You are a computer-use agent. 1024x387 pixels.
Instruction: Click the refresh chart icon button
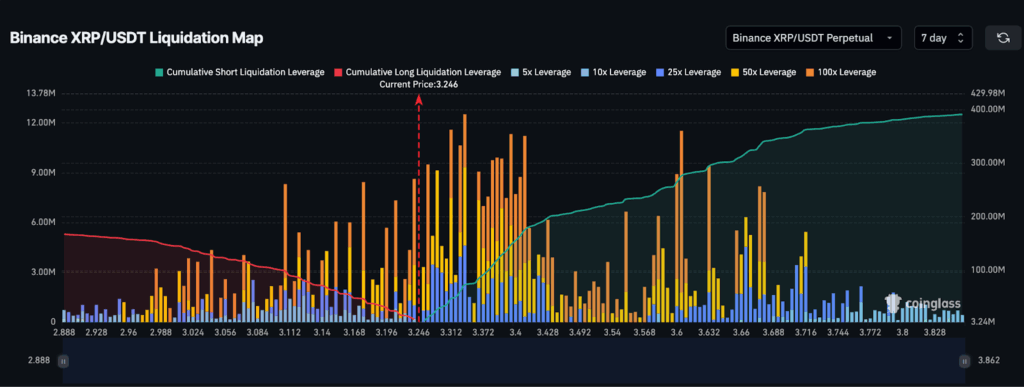tap(1002, 38)
